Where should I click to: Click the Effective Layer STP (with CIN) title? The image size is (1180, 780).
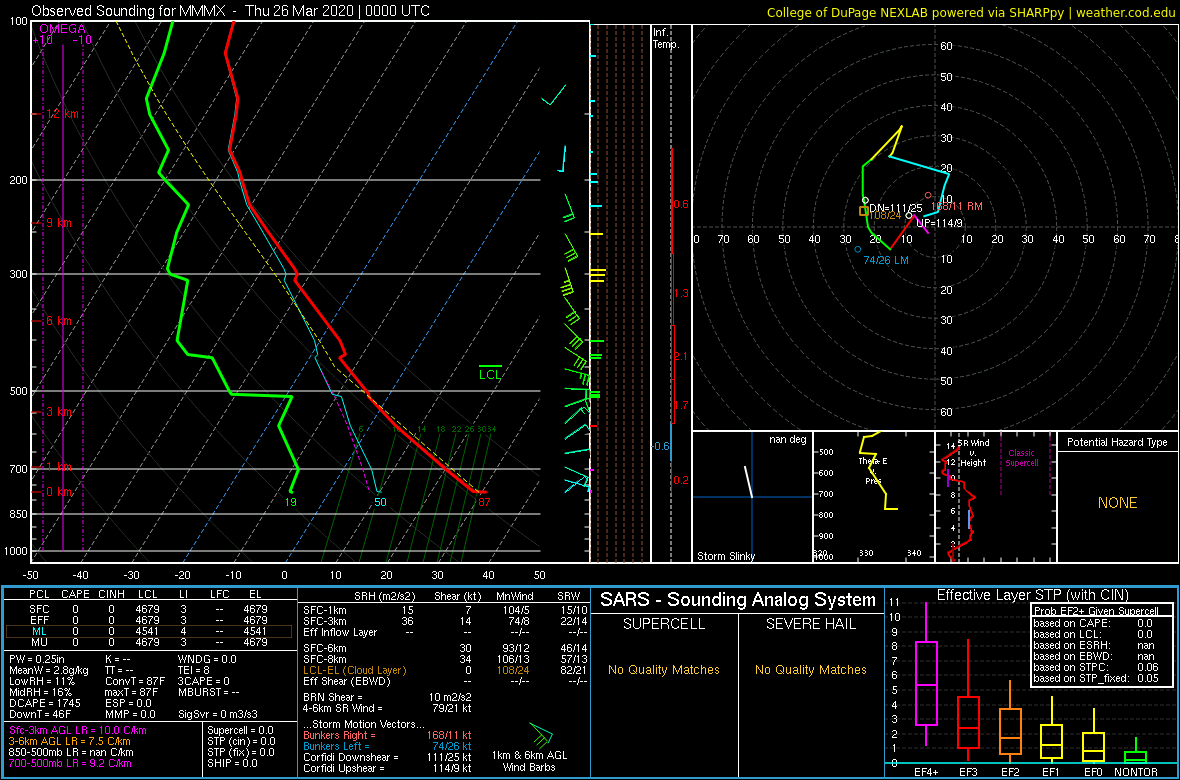1030,596
